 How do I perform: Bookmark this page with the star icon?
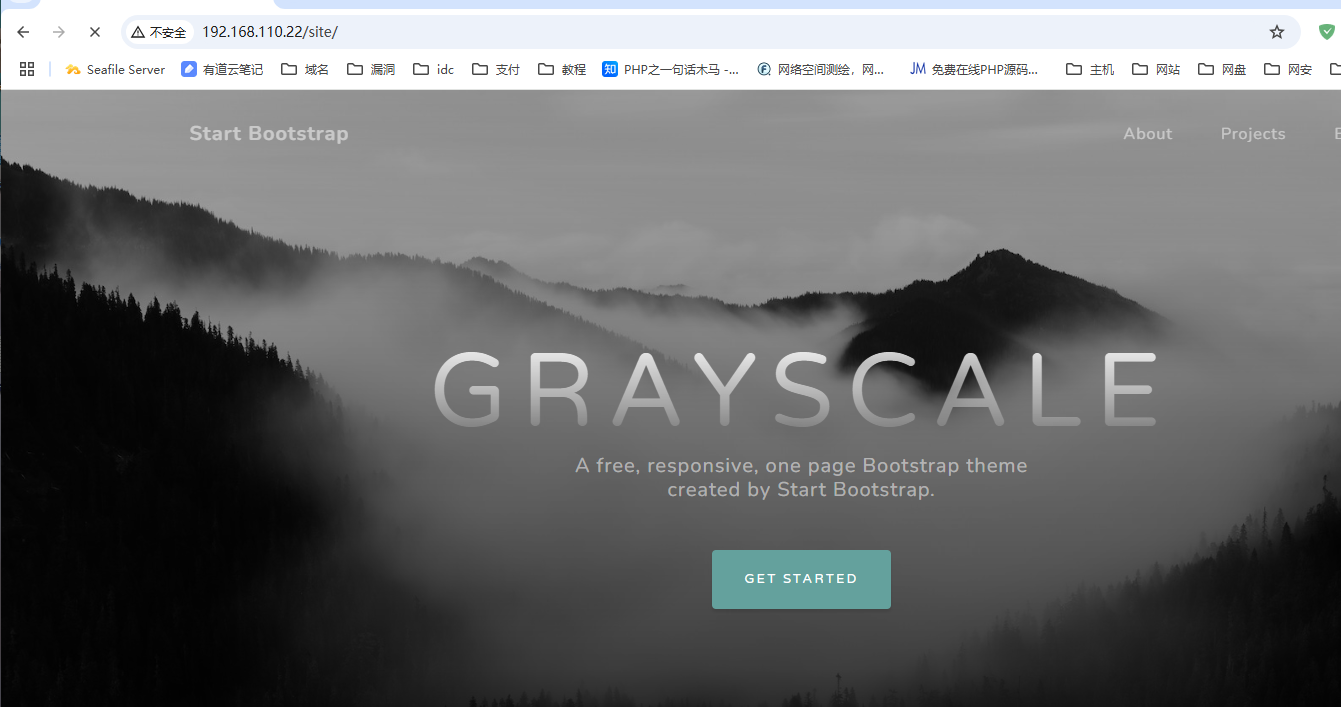pyautogui.click(x=1276, y=32)
